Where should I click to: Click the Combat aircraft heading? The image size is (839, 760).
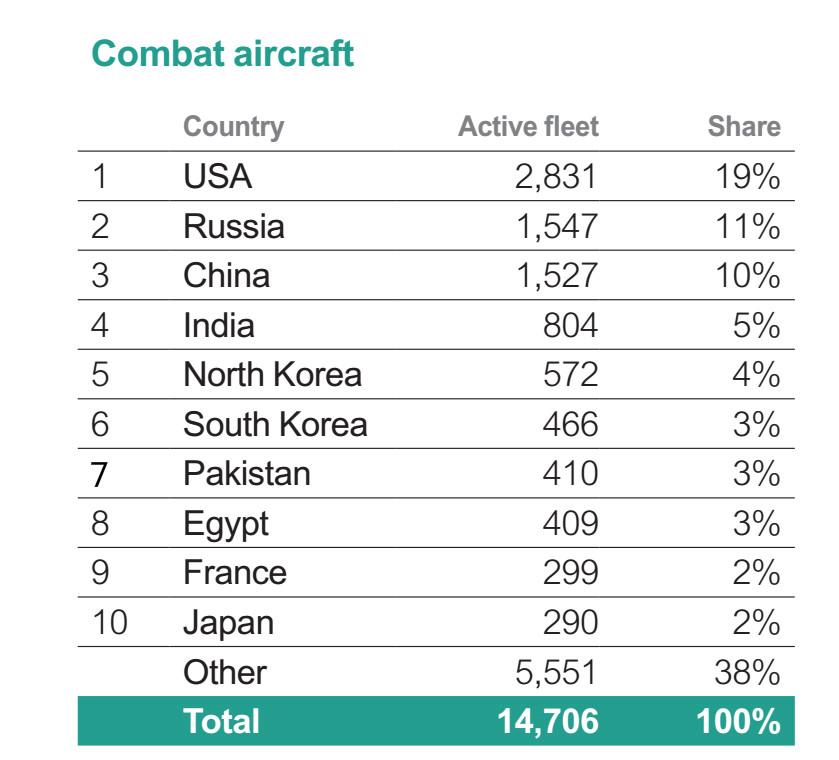pos(223,54)
